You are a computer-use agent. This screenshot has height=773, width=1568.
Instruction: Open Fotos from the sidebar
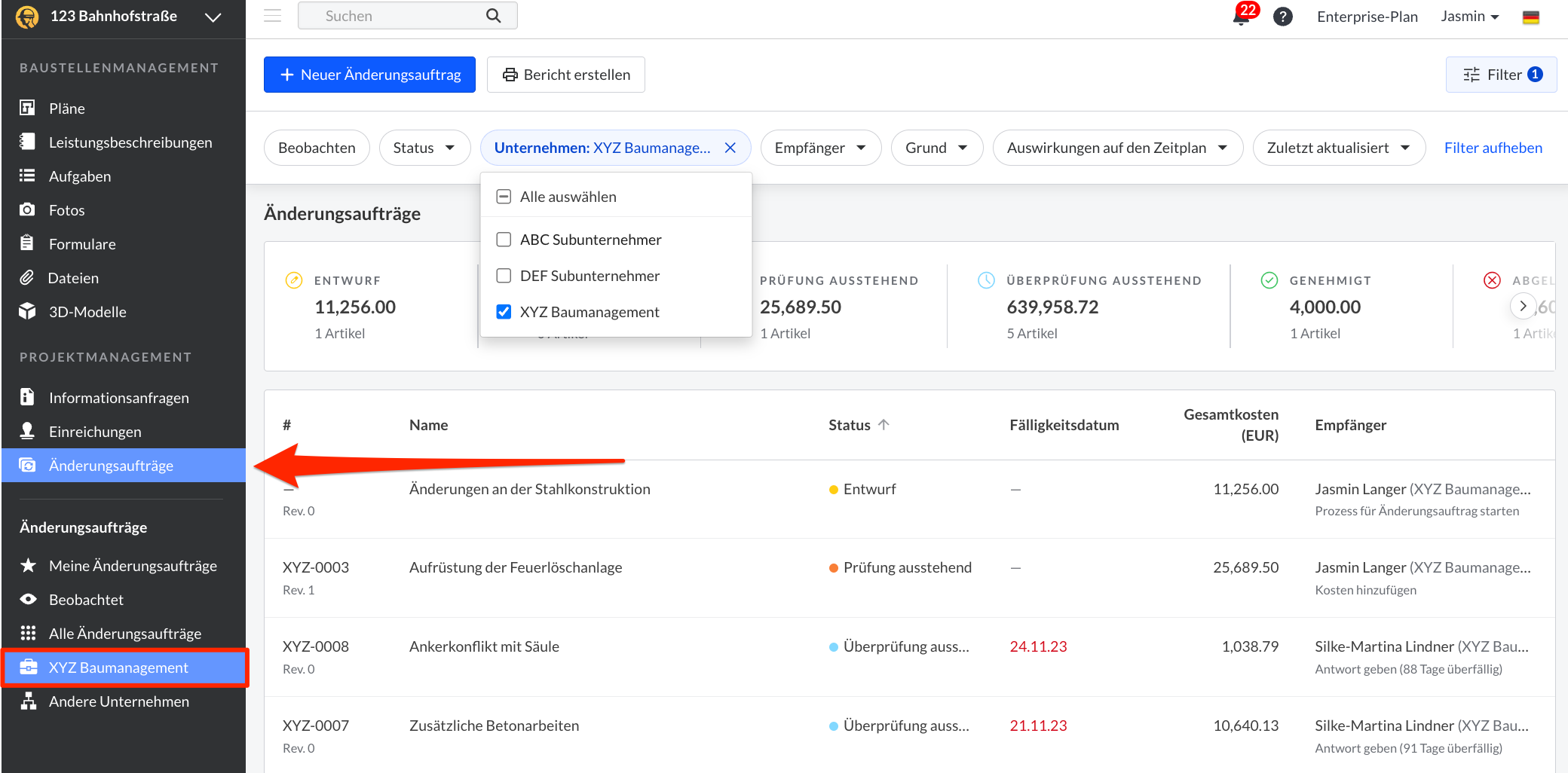tap(66, 210)
